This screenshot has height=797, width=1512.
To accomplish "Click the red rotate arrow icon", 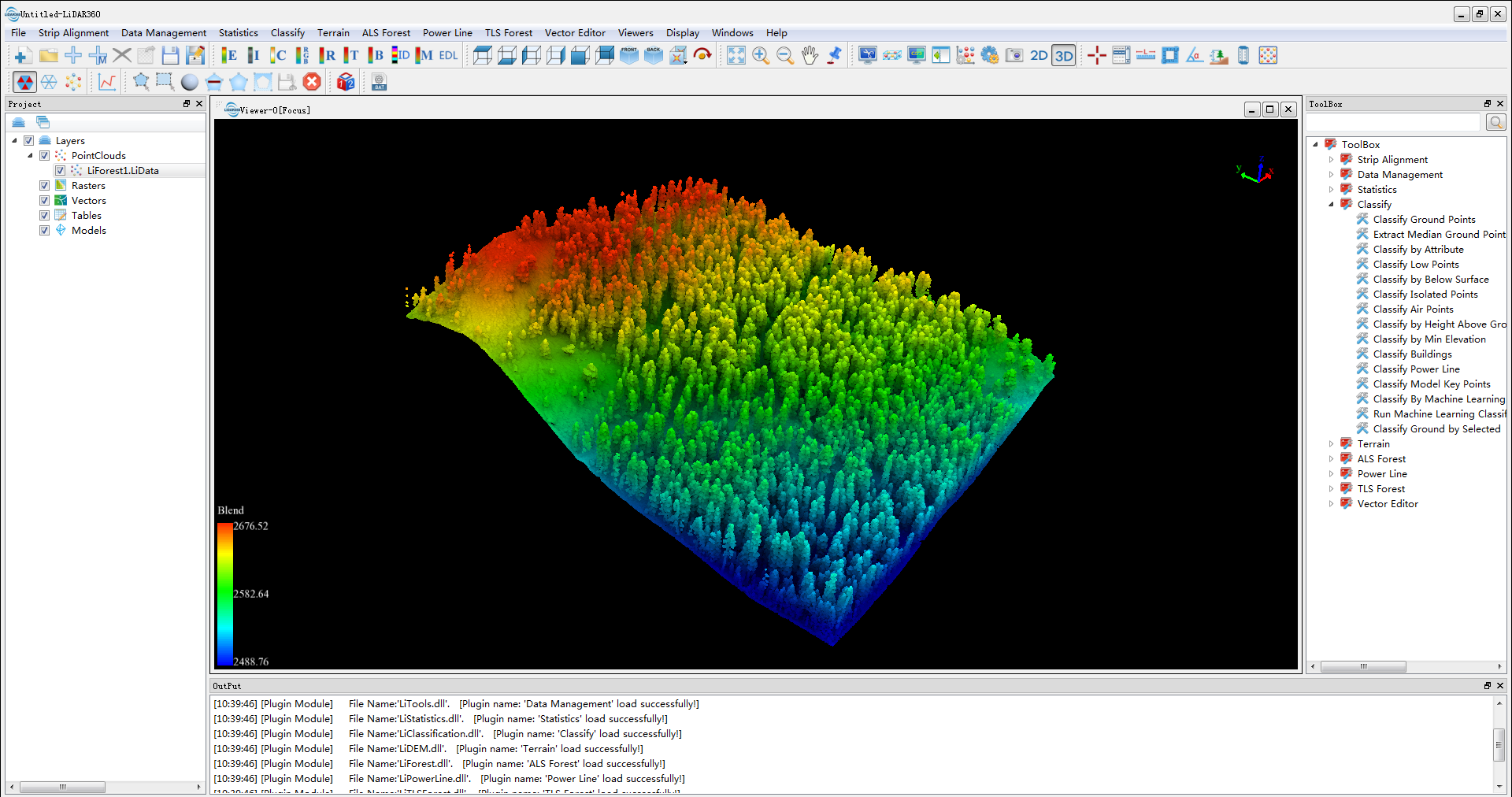I will tap(702, 55).
